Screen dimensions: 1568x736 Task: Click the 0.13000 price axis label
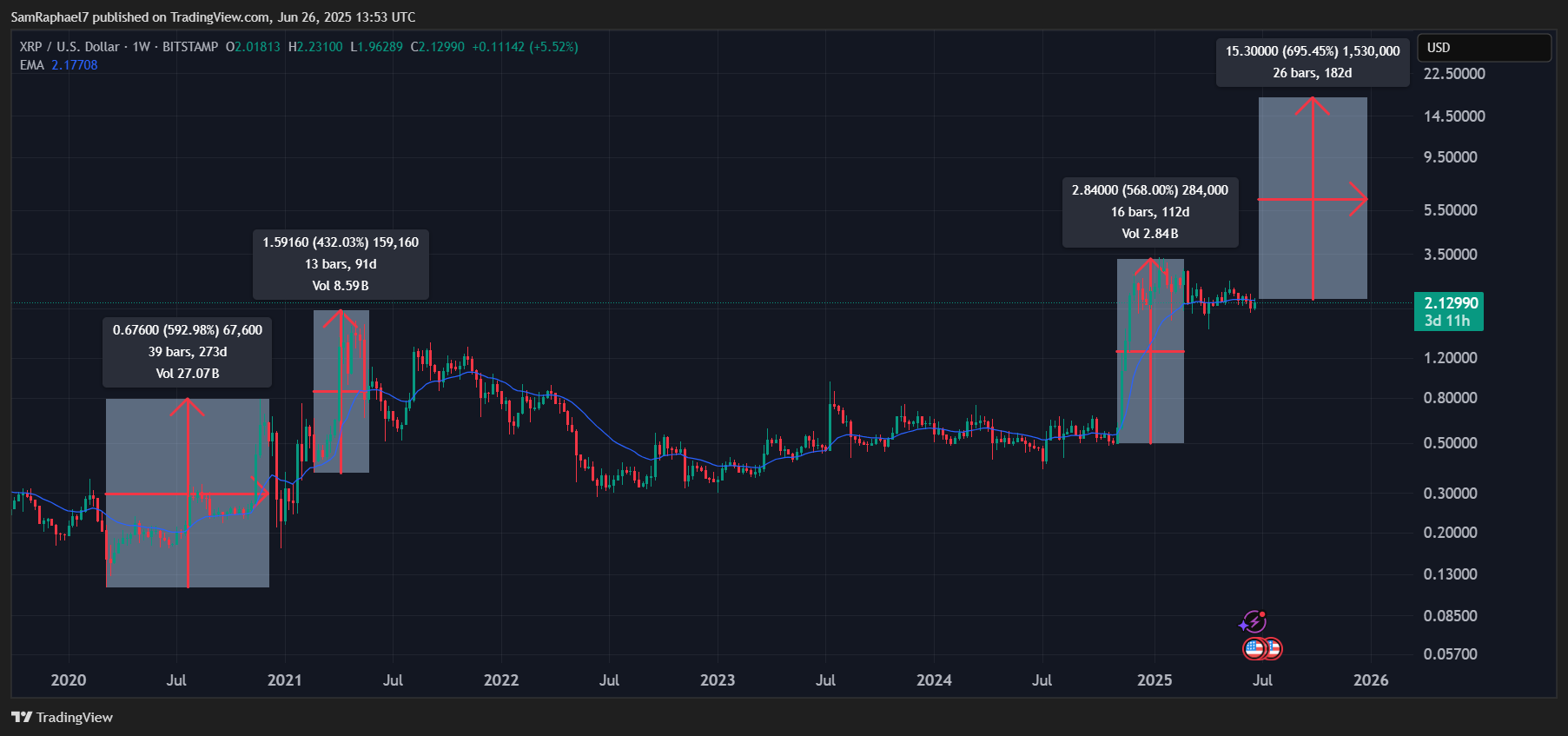[1451, 574]
